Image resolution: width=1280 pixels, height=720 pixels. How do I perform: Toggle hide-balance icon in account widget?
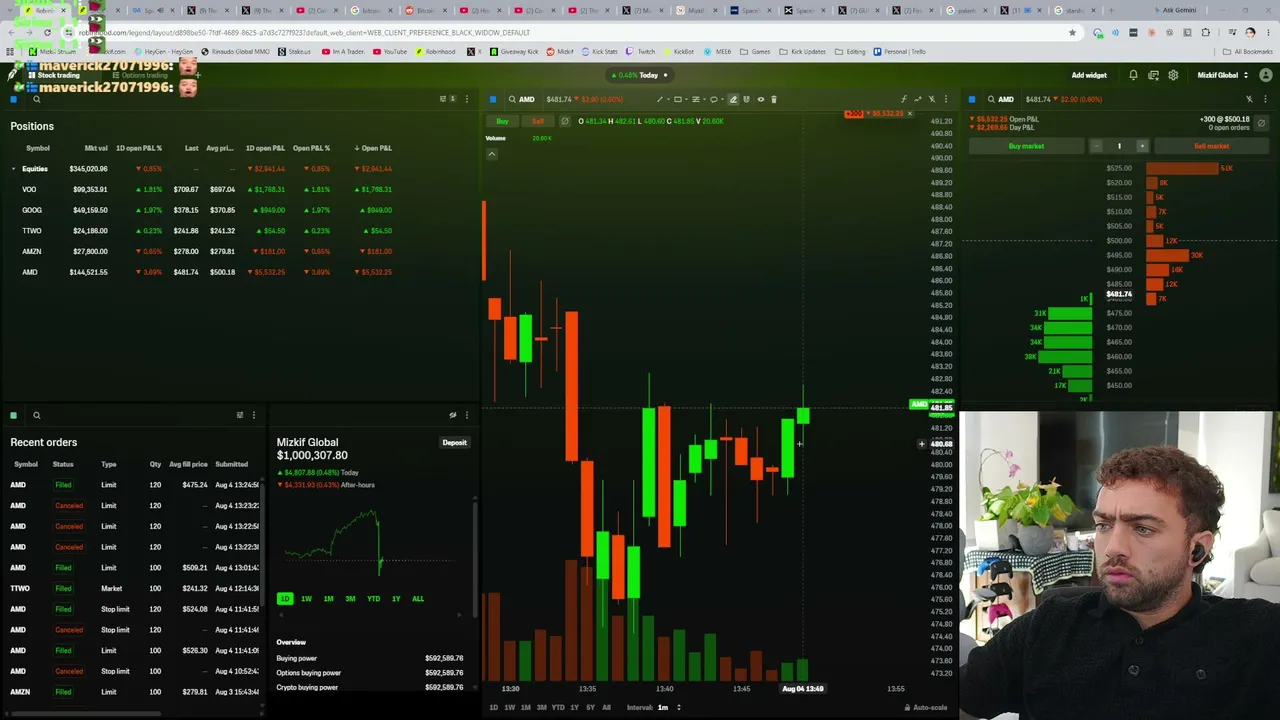(452, 415)
